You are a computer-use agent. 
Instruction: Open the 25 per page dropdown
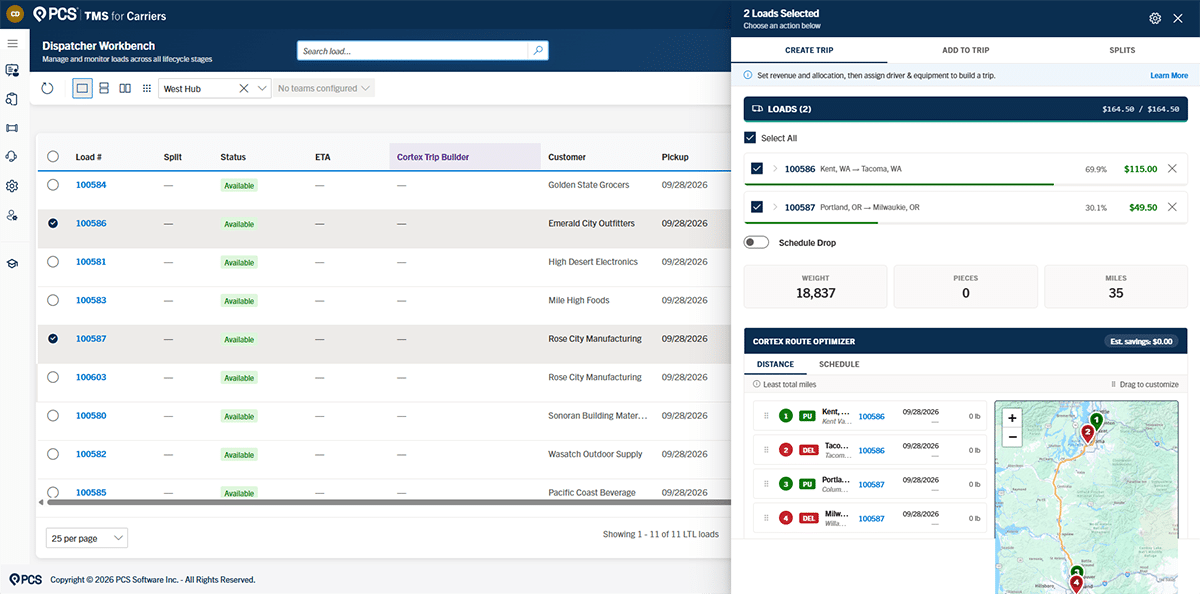87,538
